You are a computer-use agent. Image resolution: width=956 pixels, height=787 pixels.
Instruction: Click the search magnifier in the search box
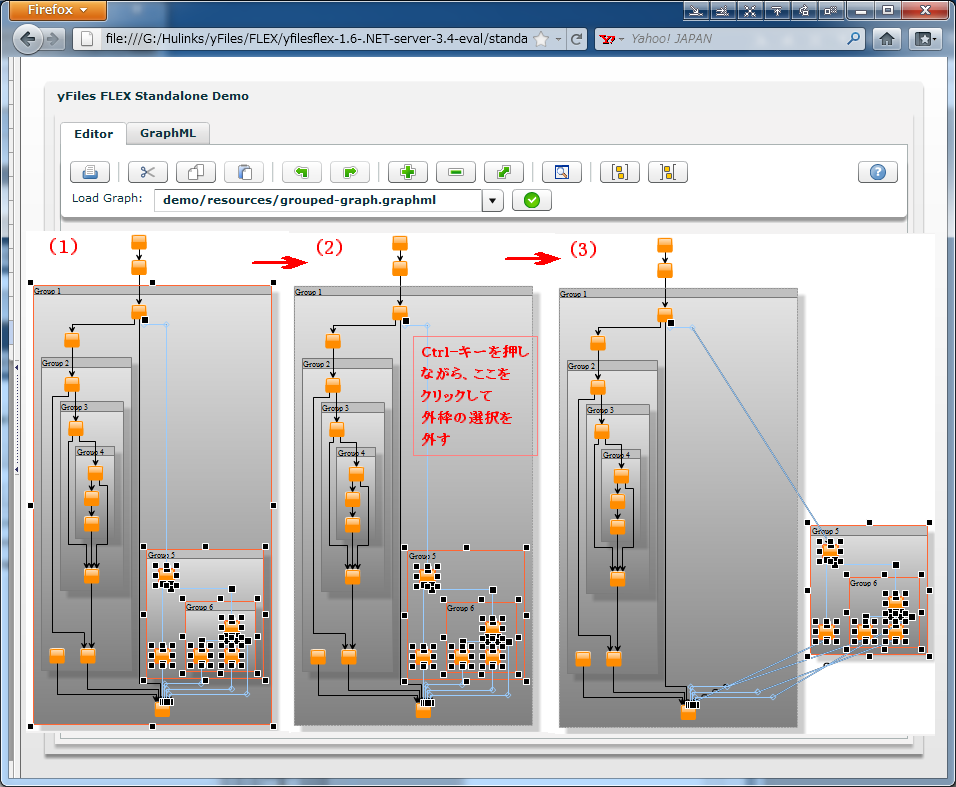pyautogui.click(x=854, y=38)
